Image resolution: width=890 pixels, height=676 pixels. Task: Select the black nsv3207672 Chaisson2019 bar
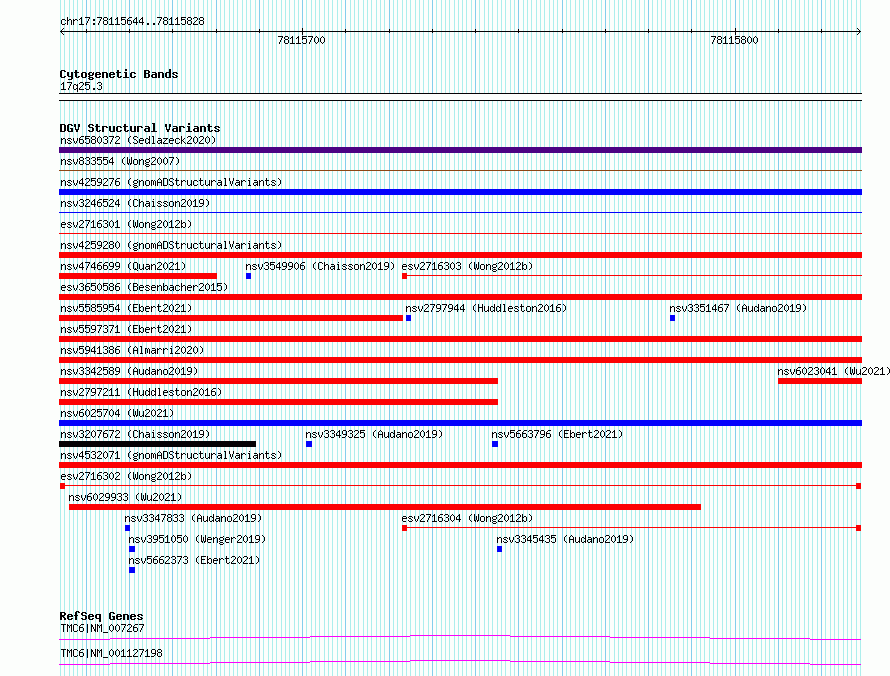pyautogui.click(x=157, y=444)
